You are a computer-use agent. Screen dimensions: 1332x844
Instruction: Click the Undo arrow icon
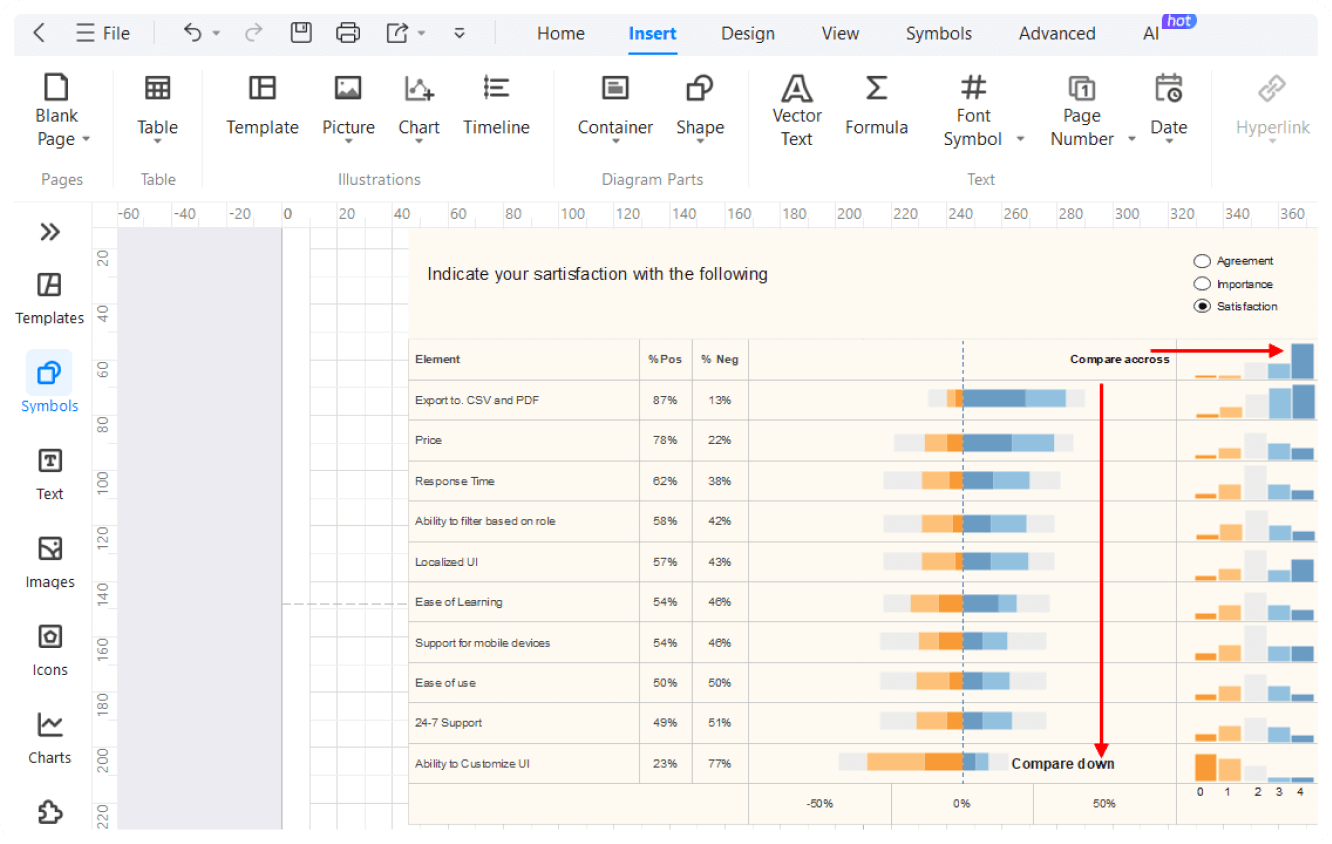click(193, 33)
